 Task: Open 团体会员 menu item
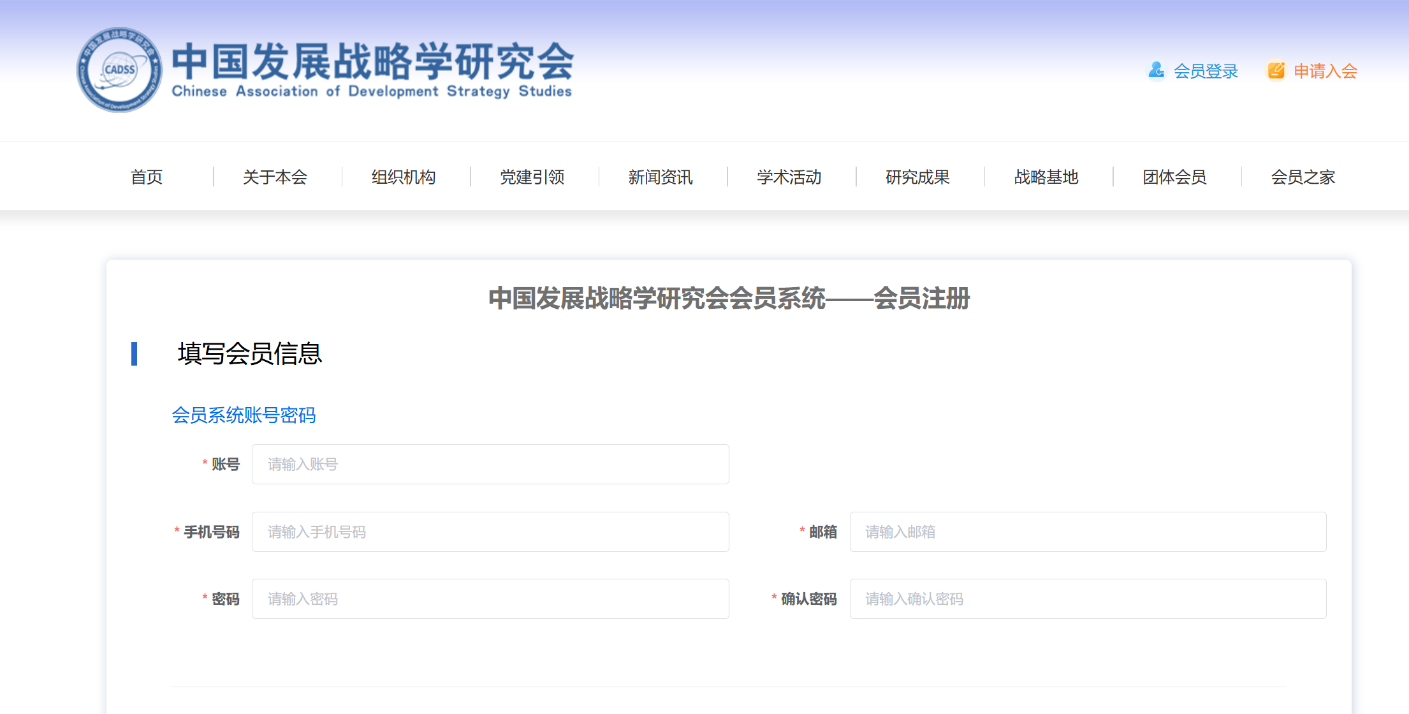[1175, 177]
